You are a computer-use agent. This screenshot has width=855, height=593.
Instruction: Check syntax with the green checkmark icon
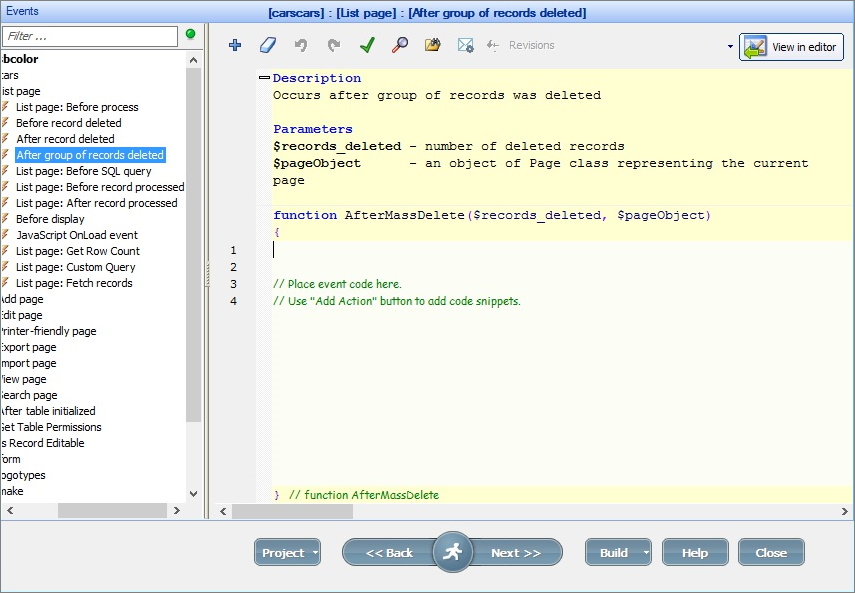tap(367, 45)
